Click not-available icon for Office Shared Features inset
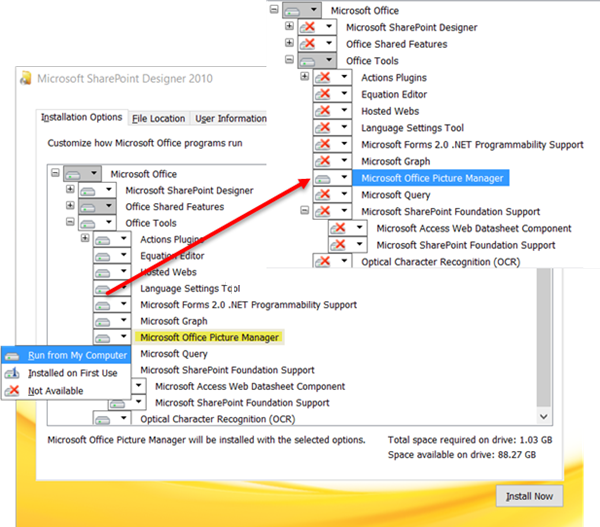 308,44
